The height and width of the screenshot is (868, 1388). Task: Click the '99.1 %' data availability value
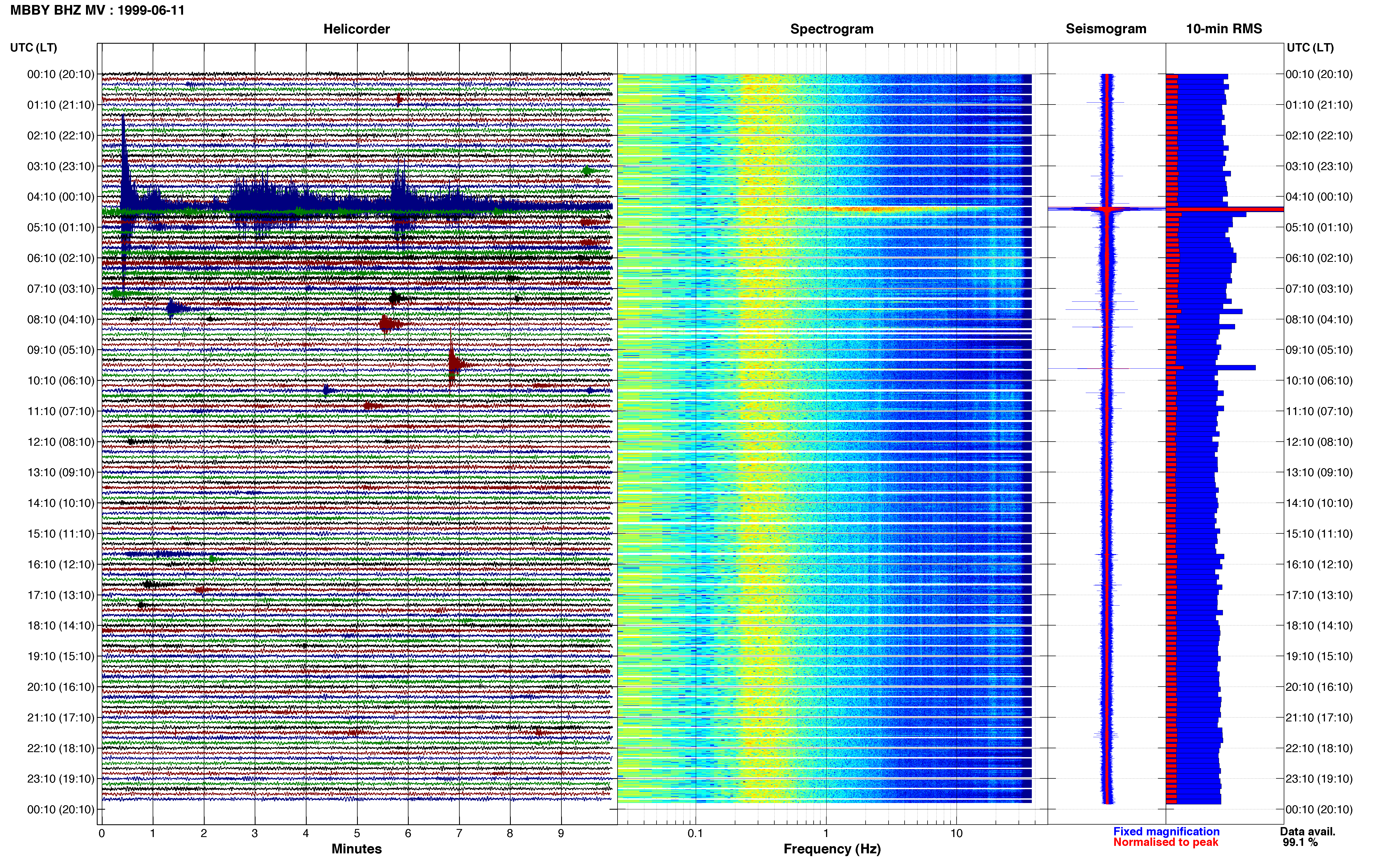[x=1300, y=842]
